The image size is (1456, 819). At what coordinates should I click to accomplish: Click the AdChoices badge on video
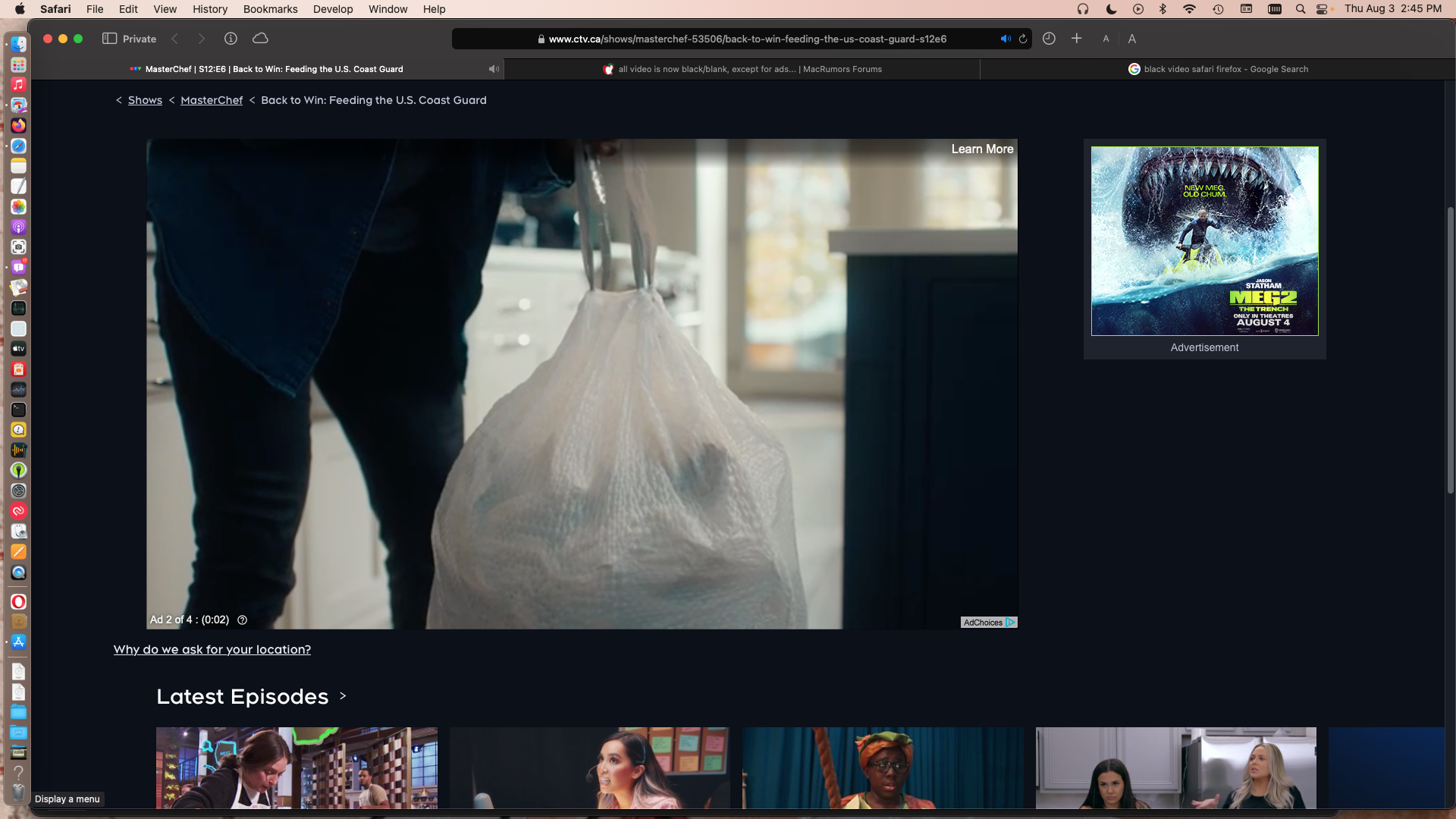[x=988, y=623]
